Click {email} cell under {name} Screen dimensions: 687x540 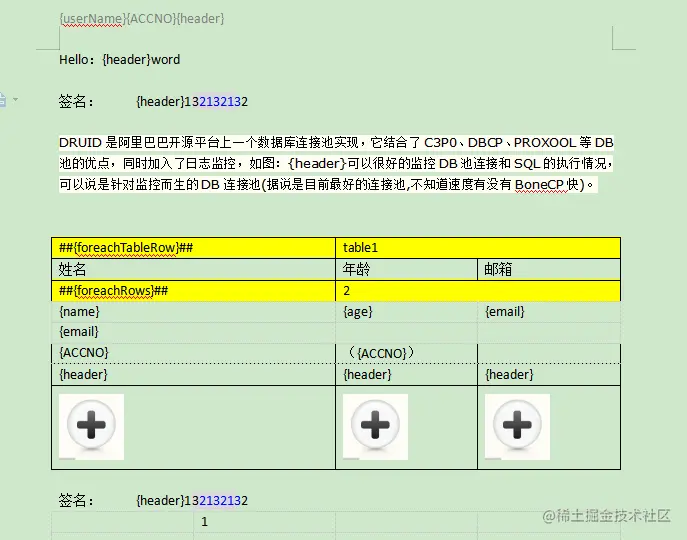pos(193,332)
